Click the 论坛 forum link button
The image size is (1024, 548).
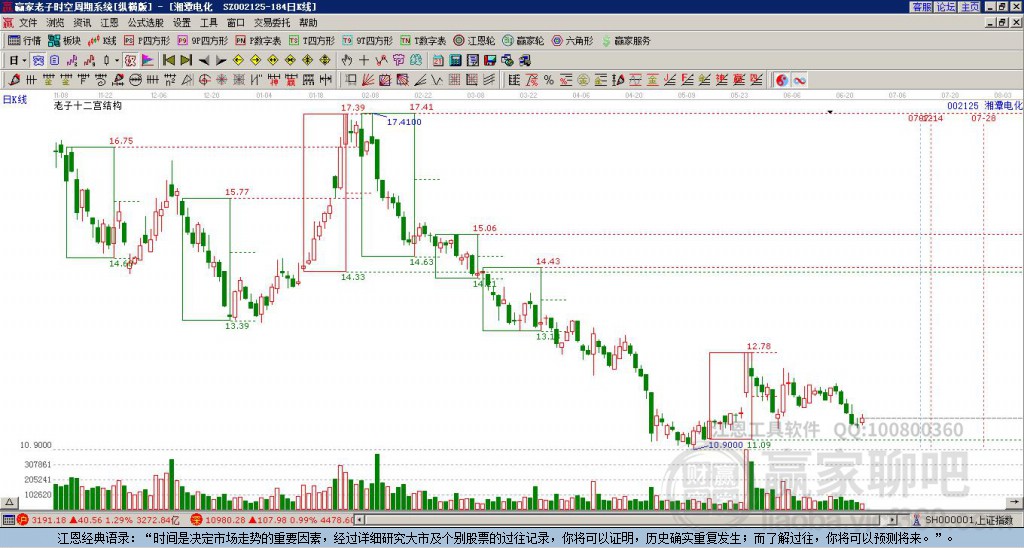pyautogui.click(x=946, y=7)
